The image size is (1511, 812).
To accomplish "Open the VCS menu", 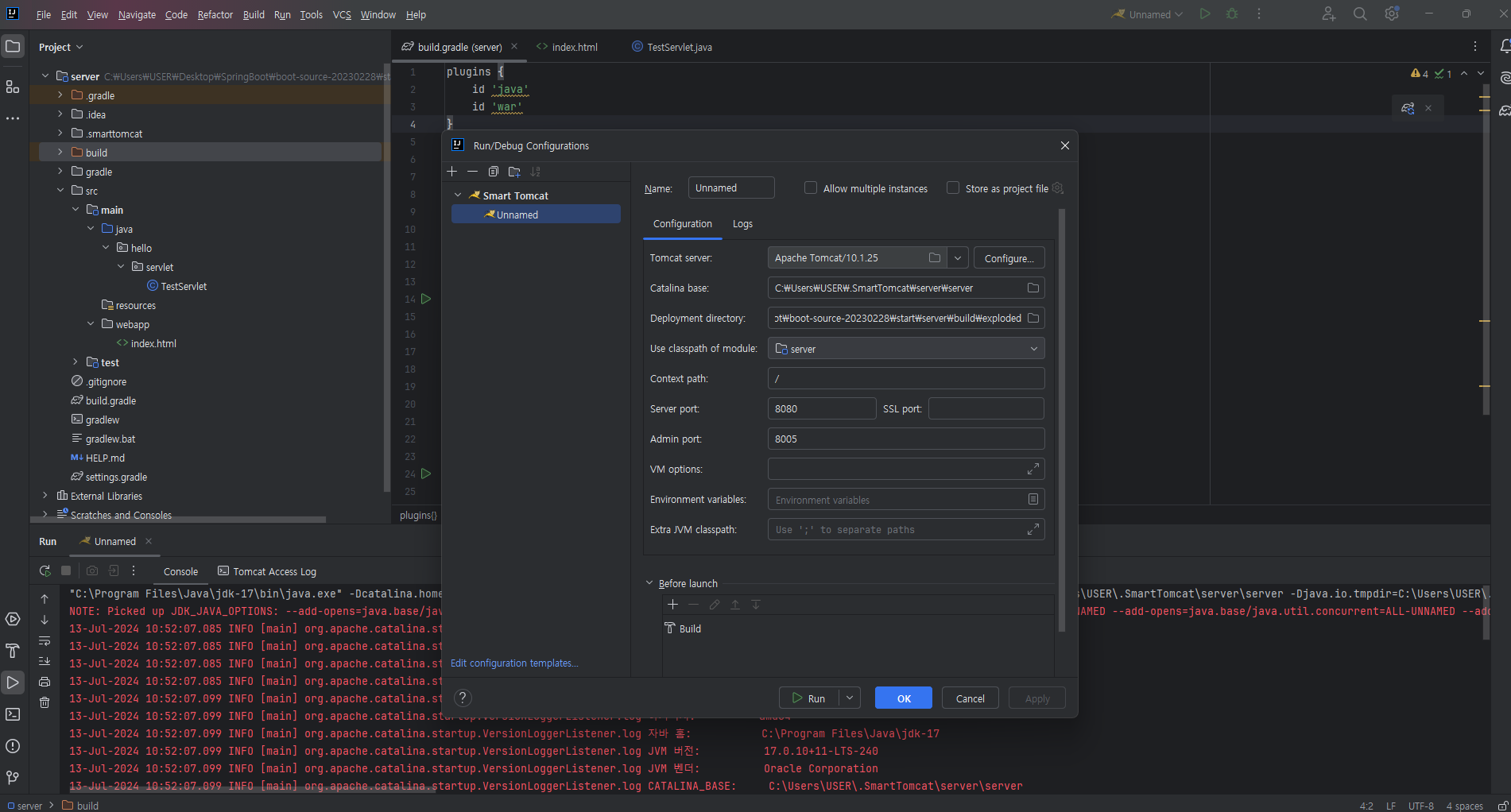I will 342,14.
